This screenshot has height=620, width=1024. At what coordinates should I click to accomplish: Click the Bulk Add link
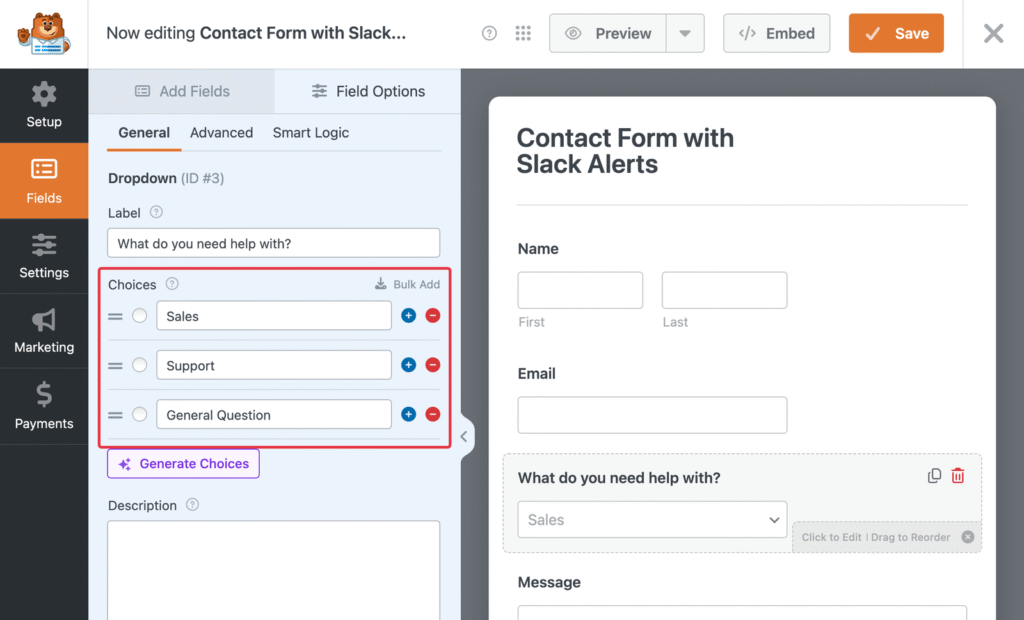[408, 284]
